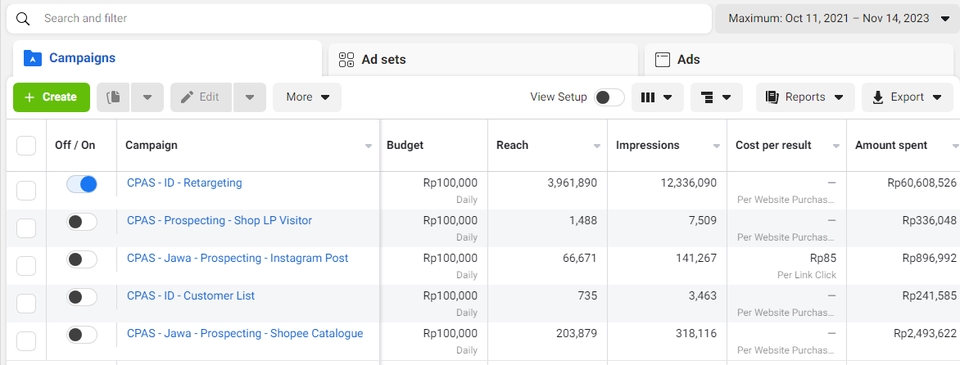Check the CPAS - ID - Retargeting row
The width and height of the screenshot is (960, 365).
26,191
